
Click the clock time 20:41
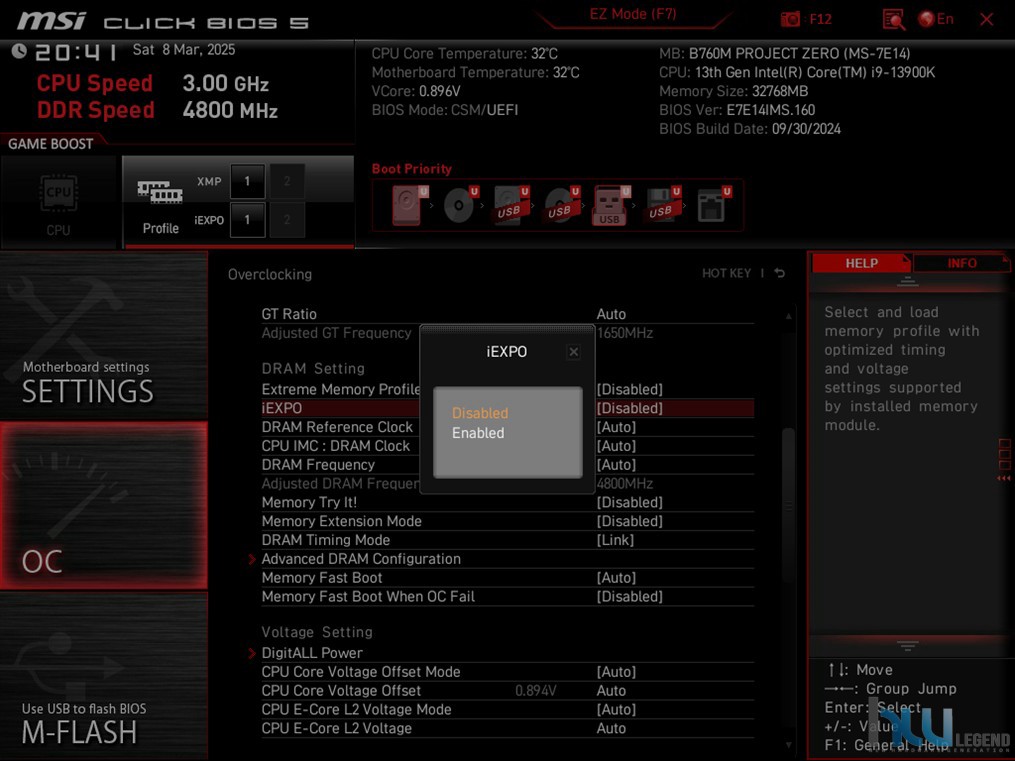(76, 52)
